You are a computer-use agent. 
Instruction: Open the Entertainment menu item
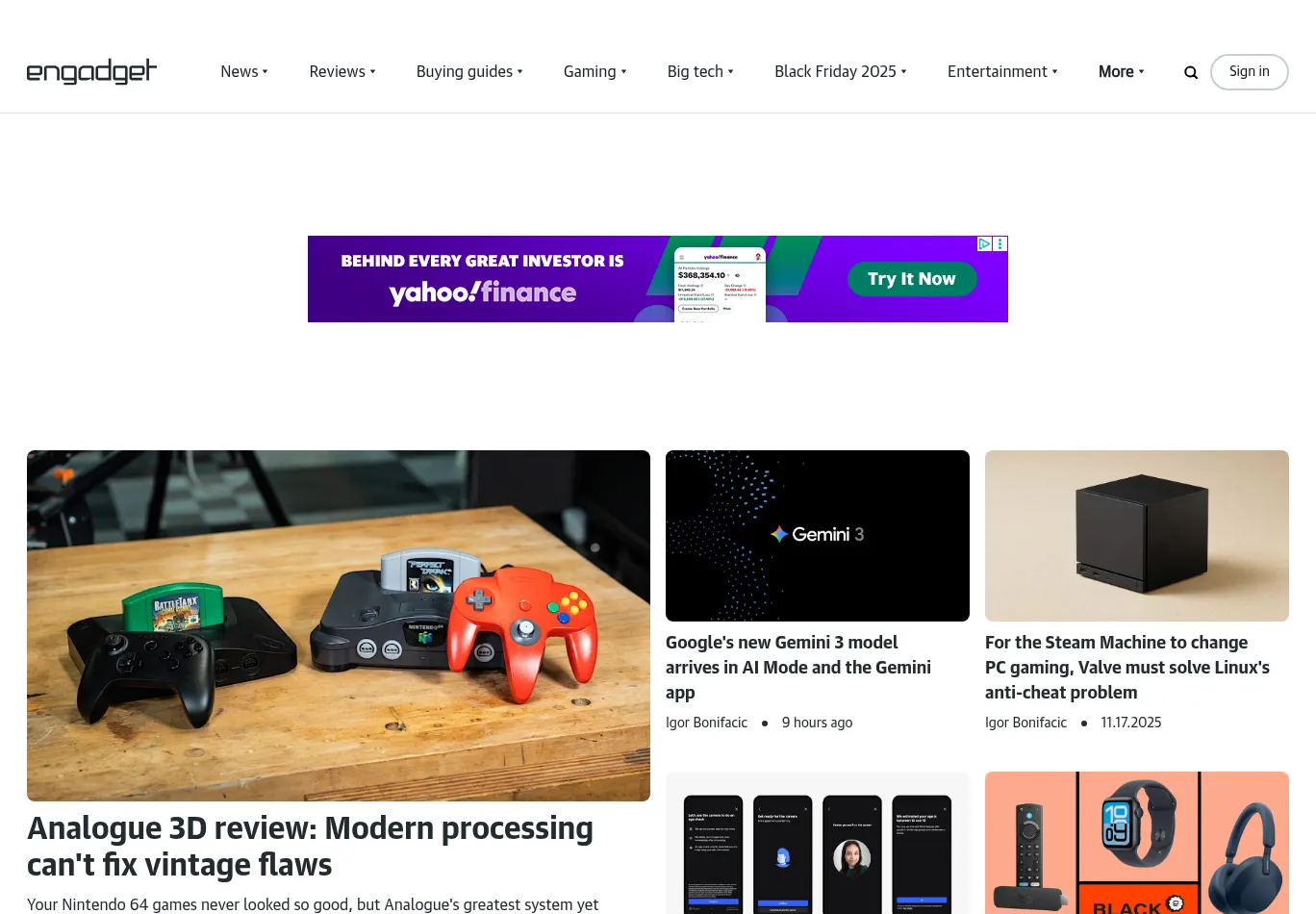(x=1002, y=71)
